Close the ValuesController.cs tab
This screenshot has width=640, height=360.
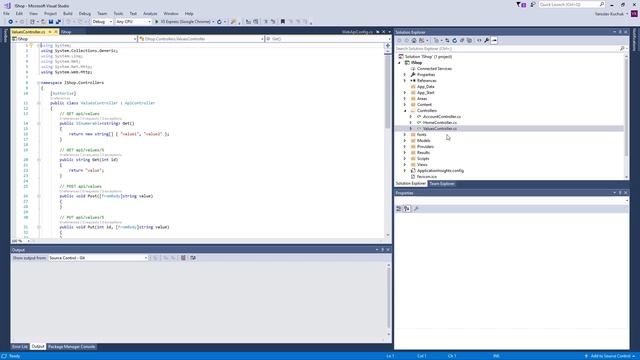(56, 32)
